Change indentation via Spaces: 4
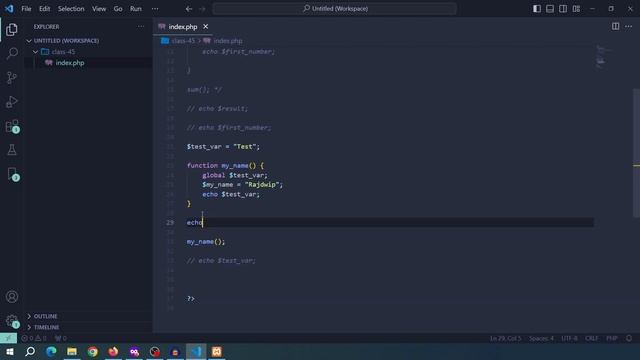Image resolution: width=640 pixels, height=360 pixels. pos(541,338)
